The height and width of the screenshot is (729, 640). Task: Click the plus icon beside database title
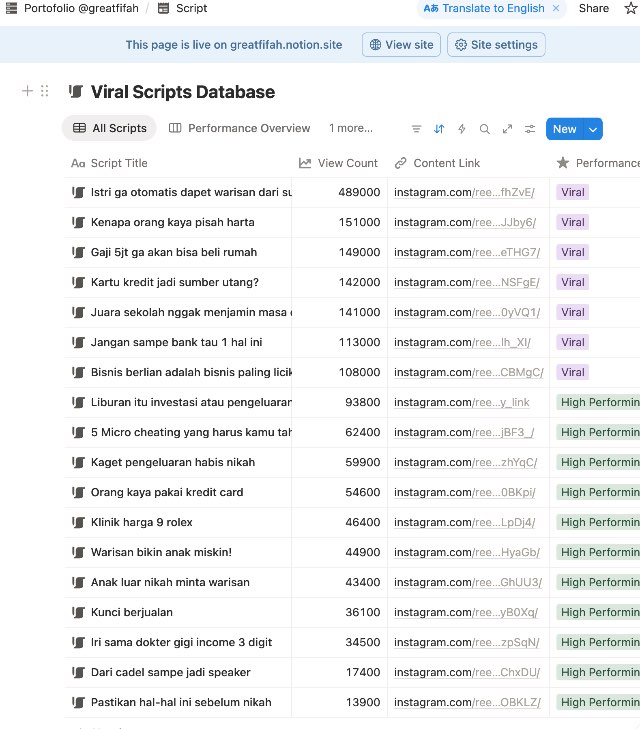[x=27, y=91]
